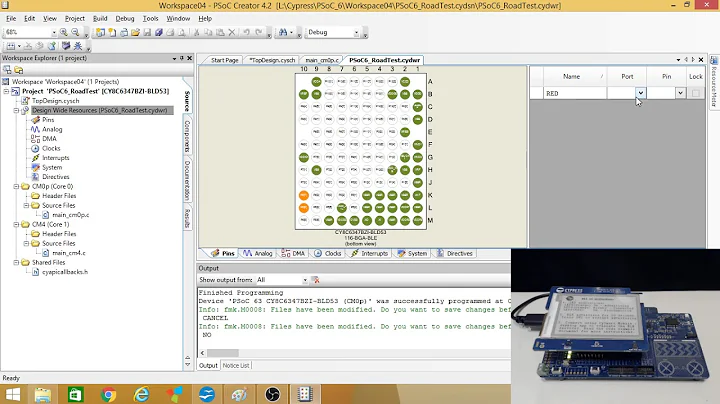The width and height of the screenshot is (720, 404).
Task: Switch to the main_cm0p.c tab
Action: 322,60
